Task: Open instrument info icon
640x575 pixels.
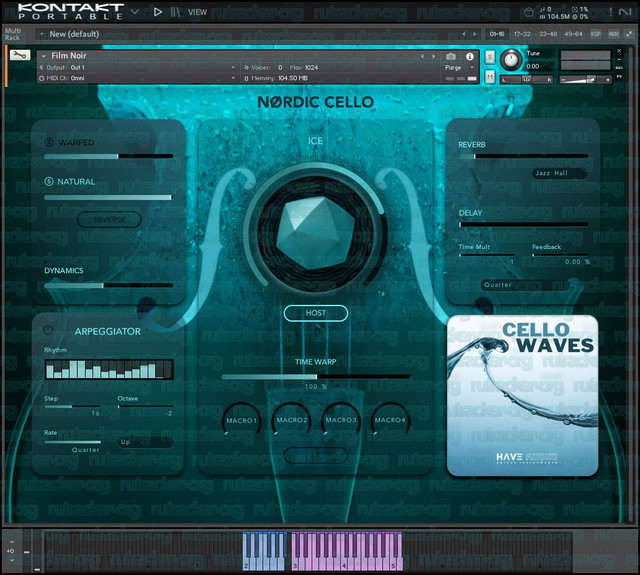Action: 470,56
